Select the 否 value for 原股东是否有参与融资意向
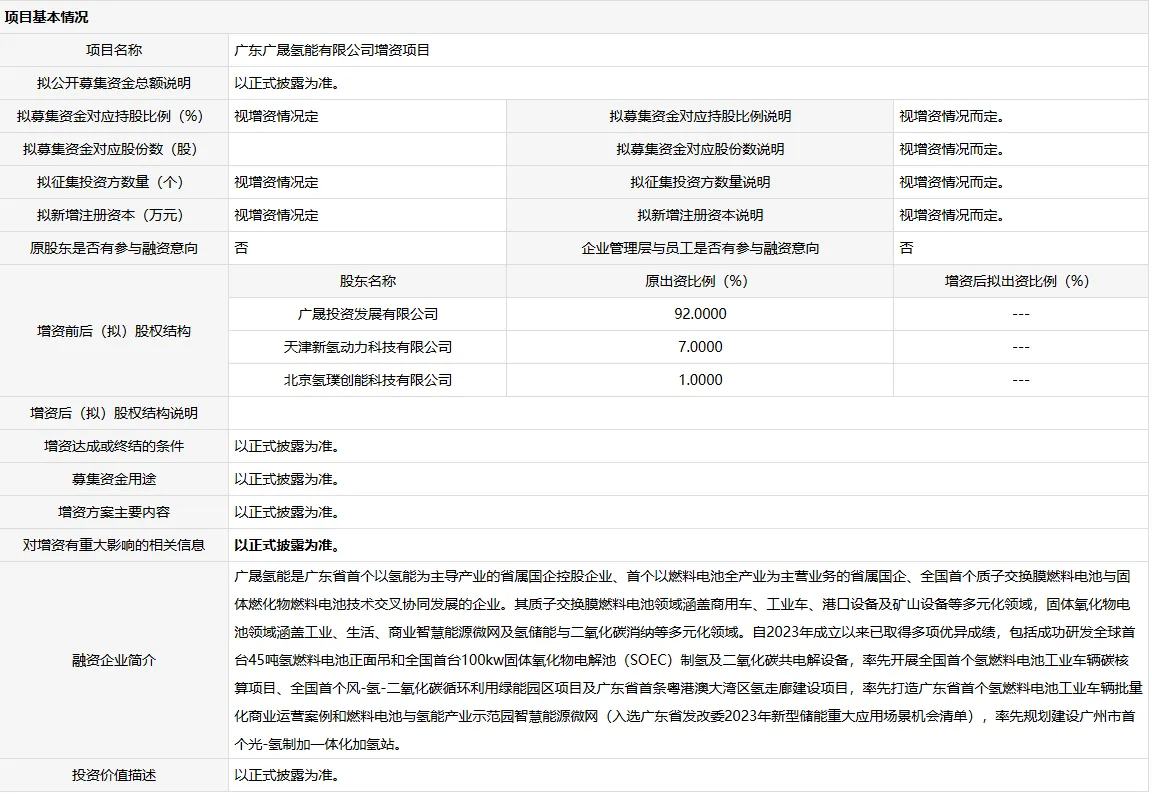The width and height of the screenshot is (1152, 794). click(x=241, y=248)
